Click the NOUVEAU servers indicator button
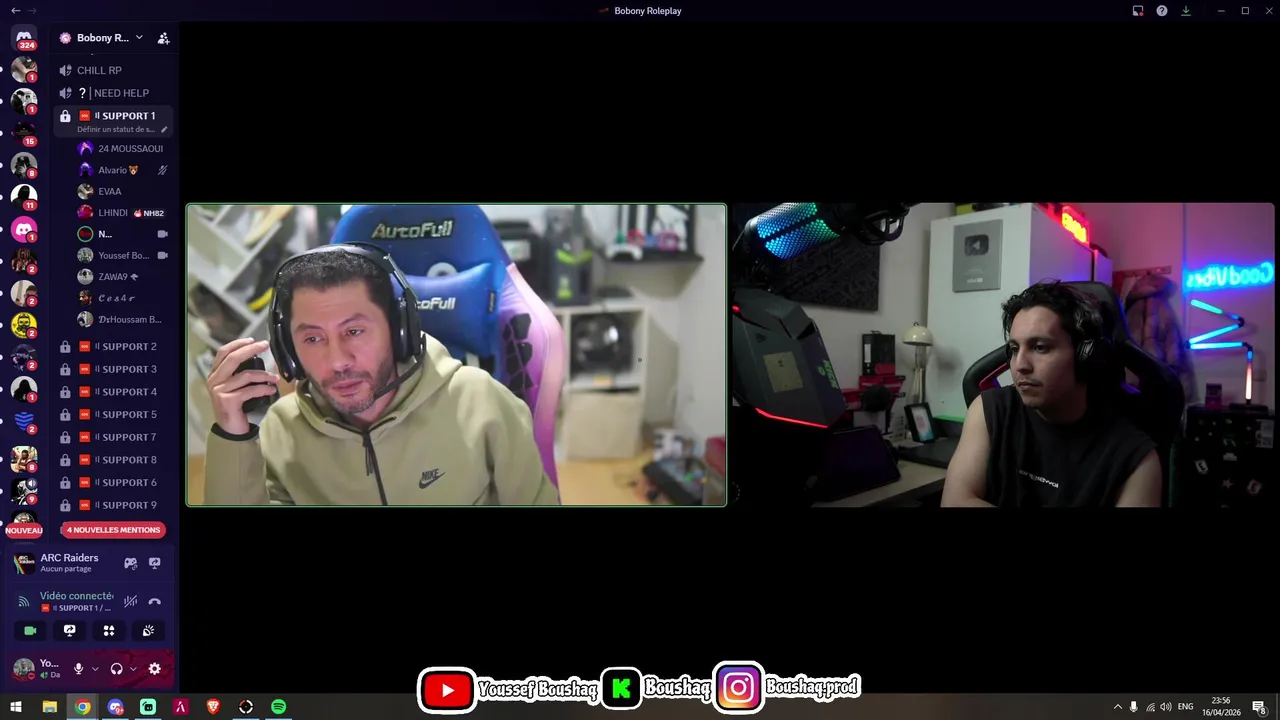Image resolution: width=1280 pixels, height=720 pixels. tap(24, 530)
